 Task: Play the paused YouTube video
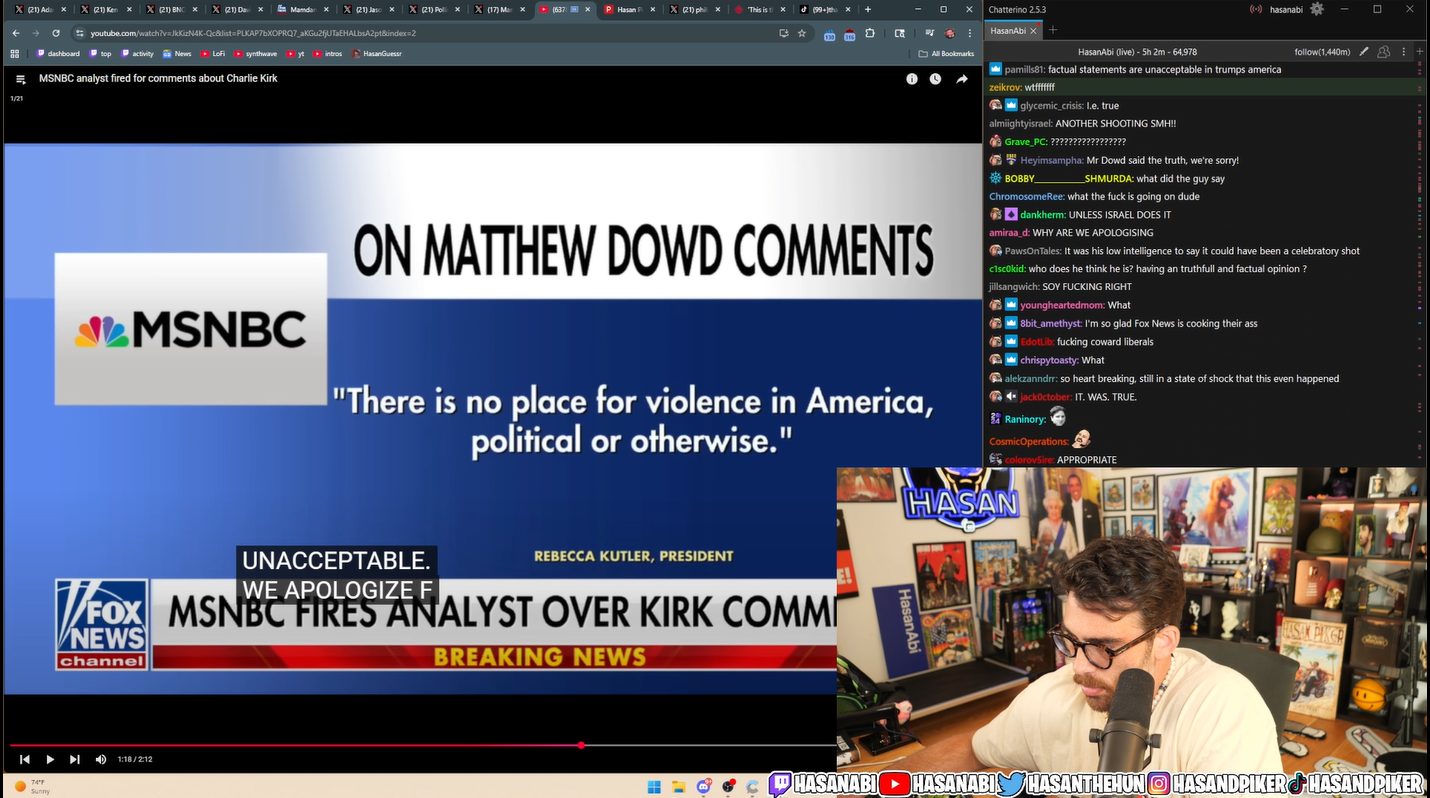pos(50,760)
